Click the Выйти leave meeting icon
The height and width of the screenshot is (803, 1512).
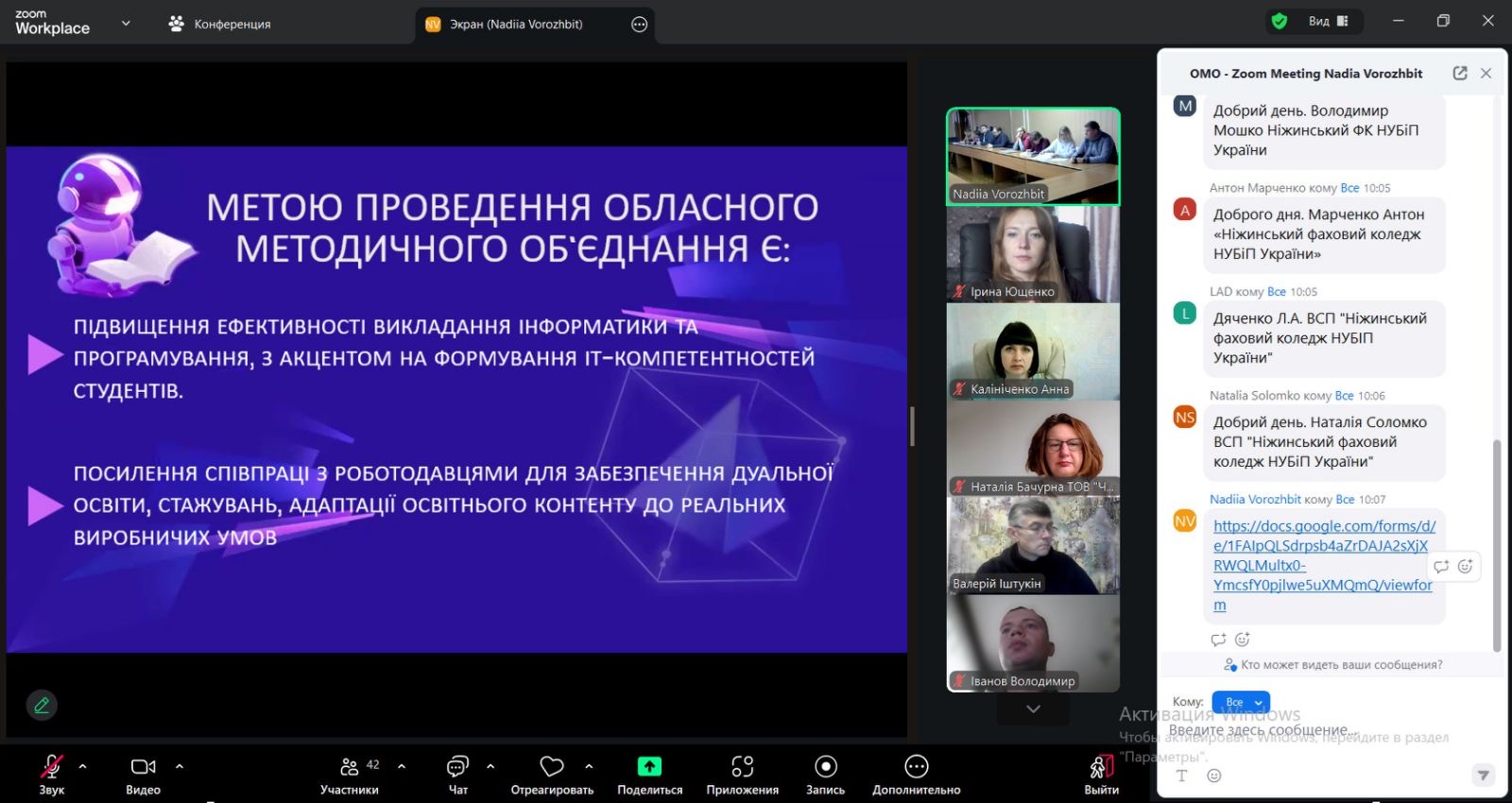tap(1101, 766)
